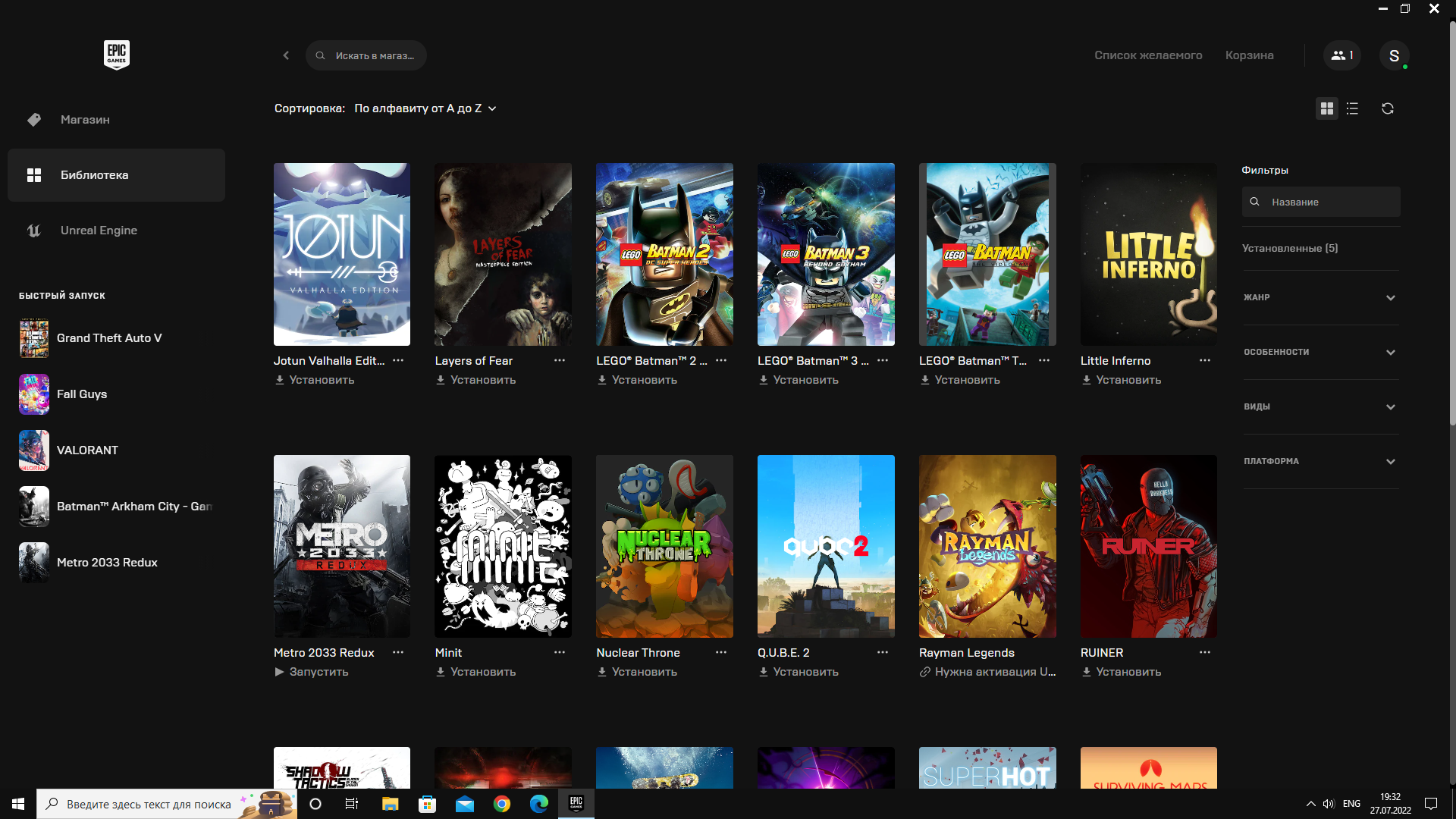Toggle the Установленные (5) filter
This screenshot has height=819, width=1456.
pyautogui.click(x=1290, y=248)
